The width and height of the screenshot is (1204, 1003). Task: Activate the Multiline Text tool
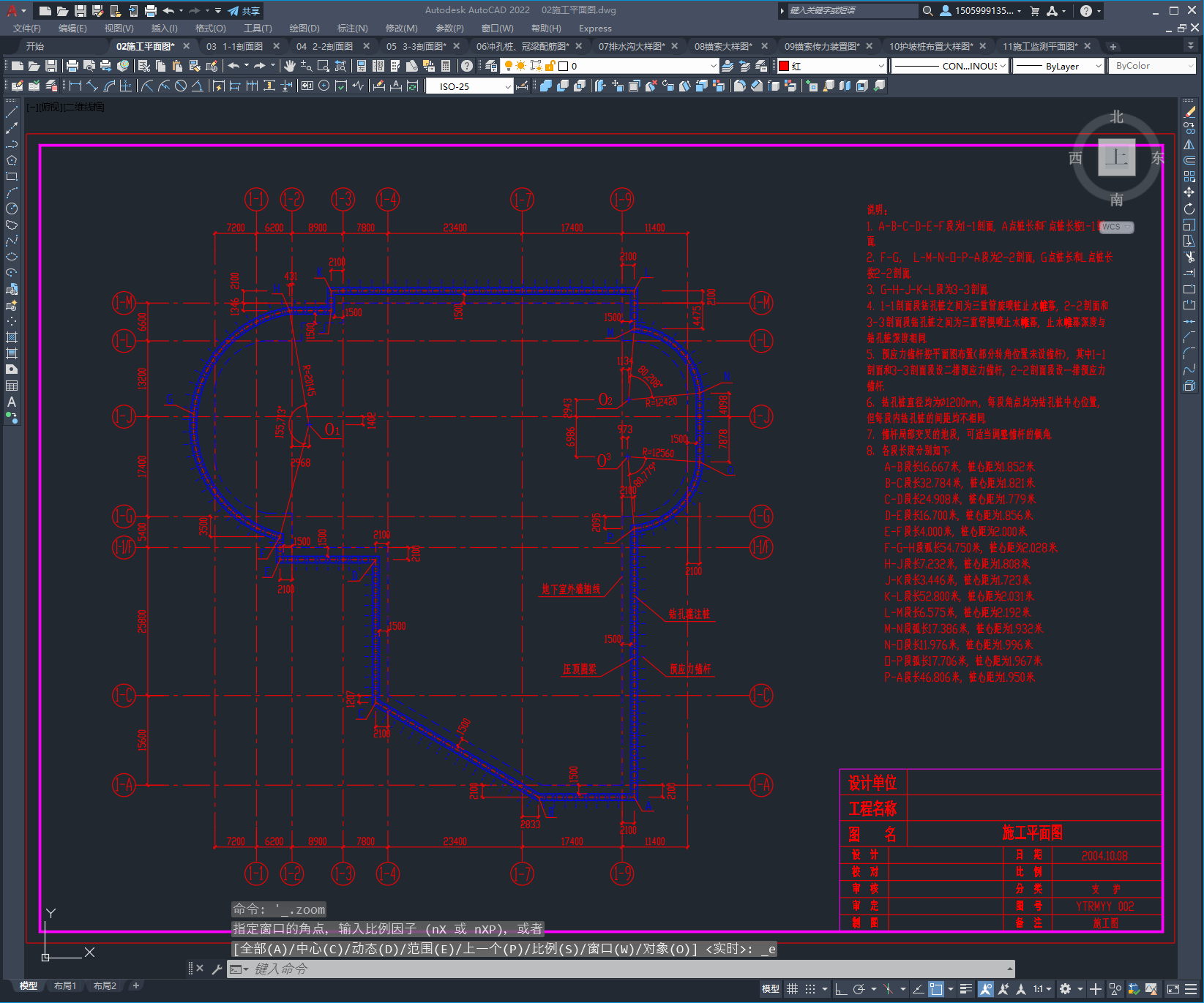(x=12, y=402)
